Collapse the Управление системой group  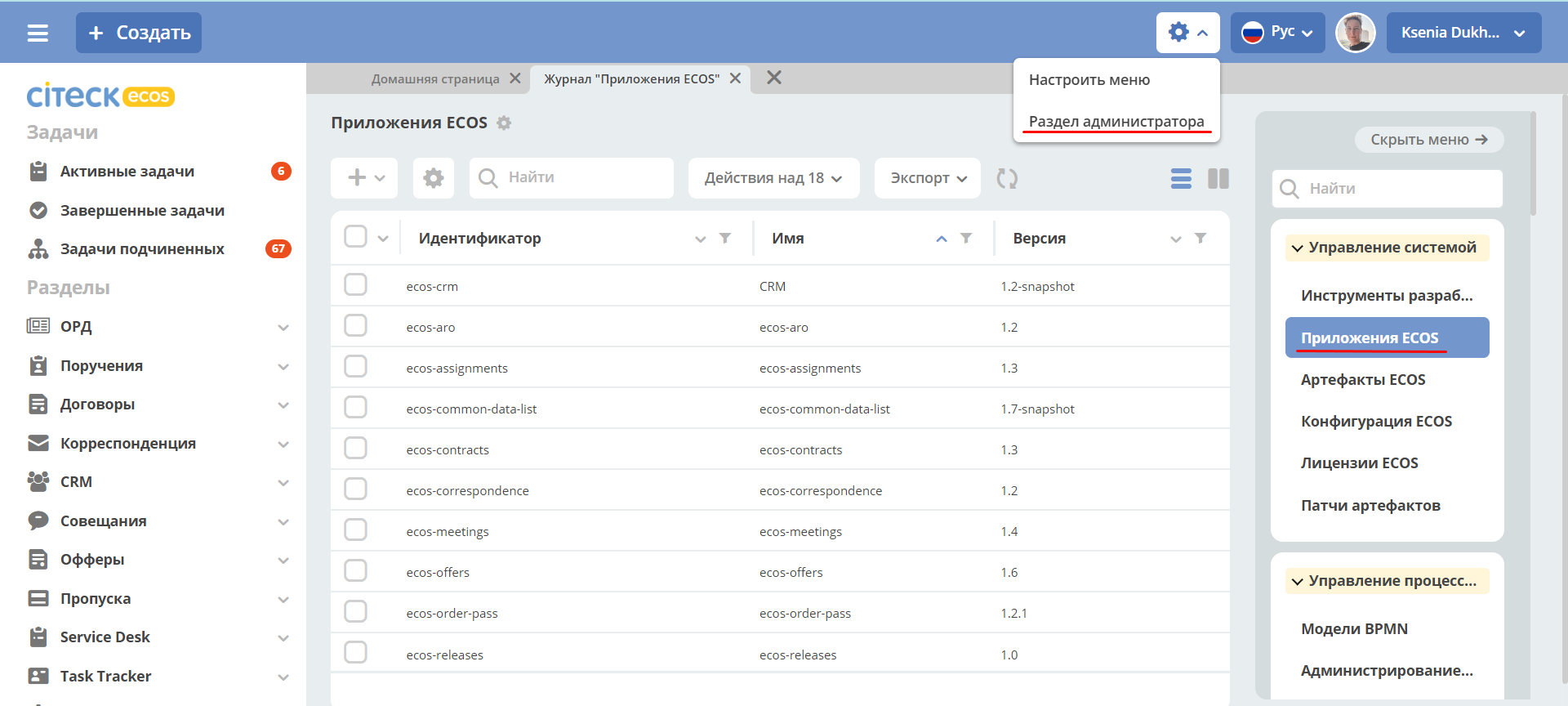point(1387,248)
